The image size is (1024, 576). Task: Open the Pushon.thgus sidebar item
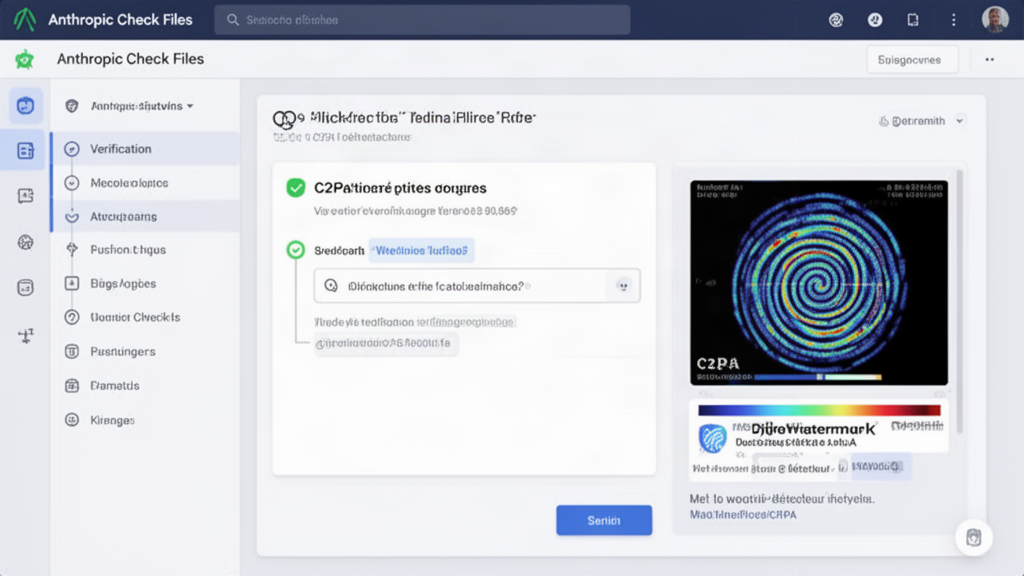(145, 249)
